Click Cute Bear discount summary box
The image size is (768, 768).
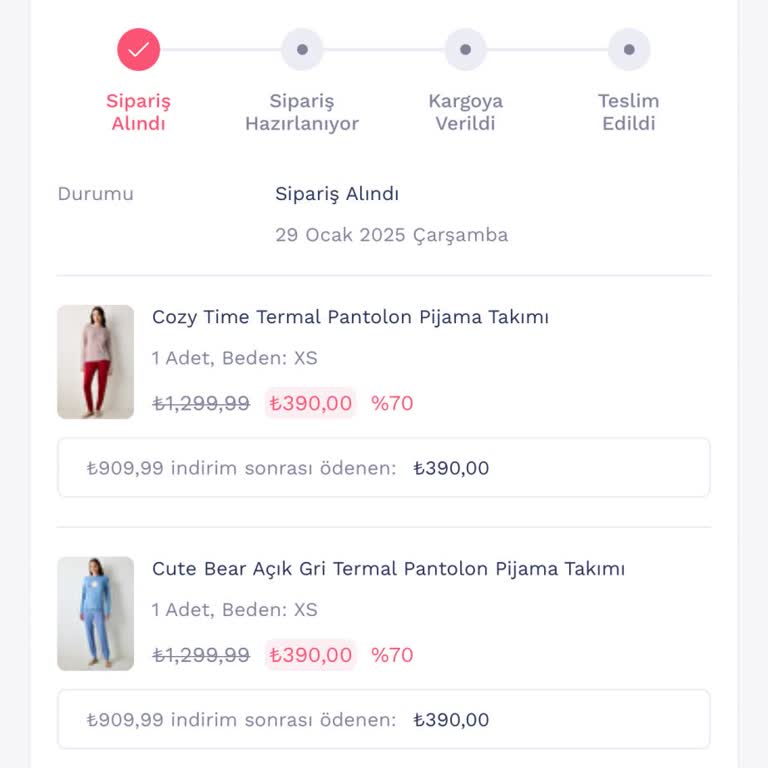384,719
